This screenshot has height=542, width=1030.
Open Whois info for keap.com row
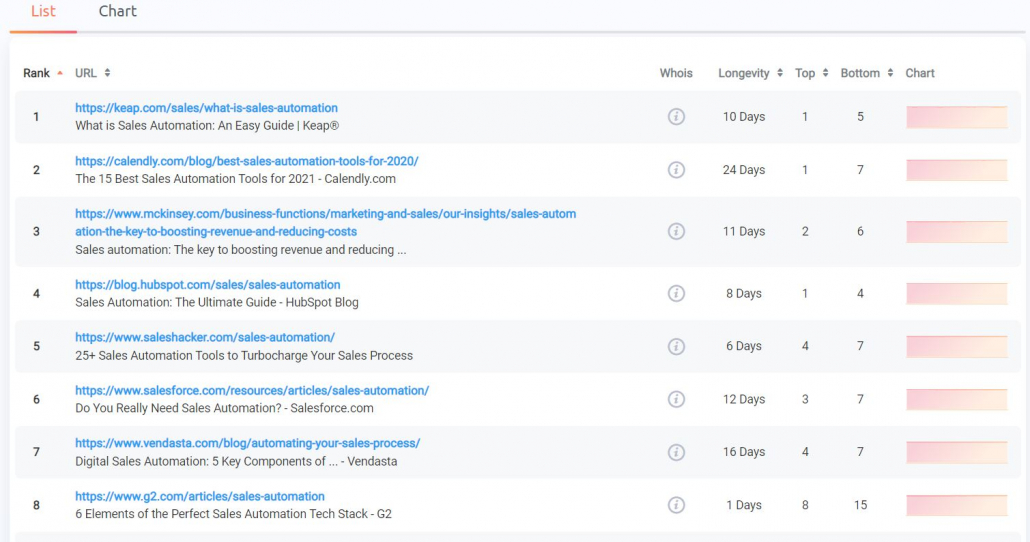(x=676, y=117)
